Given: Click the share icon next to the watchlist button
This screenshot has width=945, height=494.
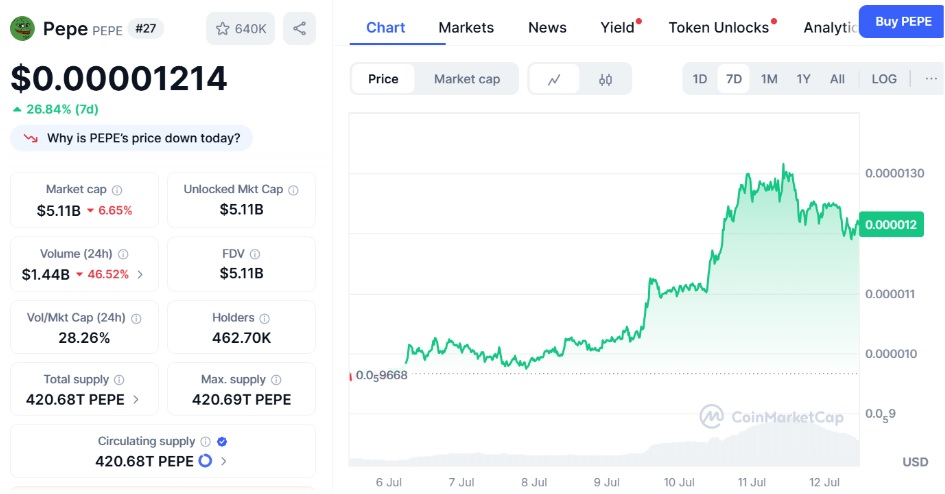Looking at the screenshot, I should 300,28.
